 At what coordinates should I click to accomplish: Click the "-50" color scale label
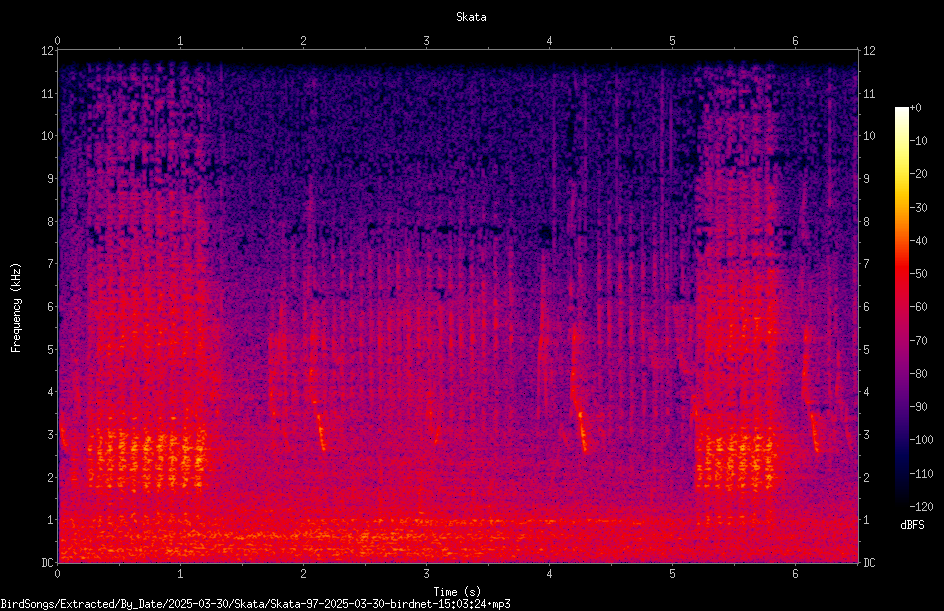click(918, 274)
